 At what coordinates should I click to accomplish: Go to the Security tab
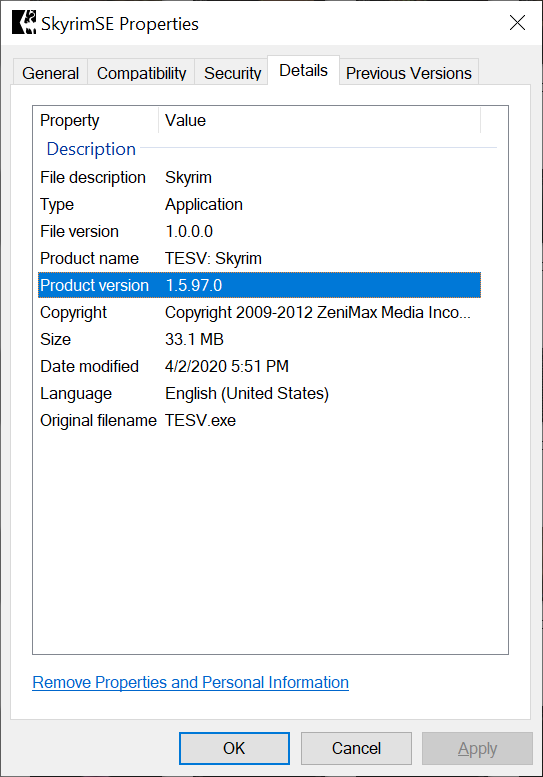click(232, 73)
